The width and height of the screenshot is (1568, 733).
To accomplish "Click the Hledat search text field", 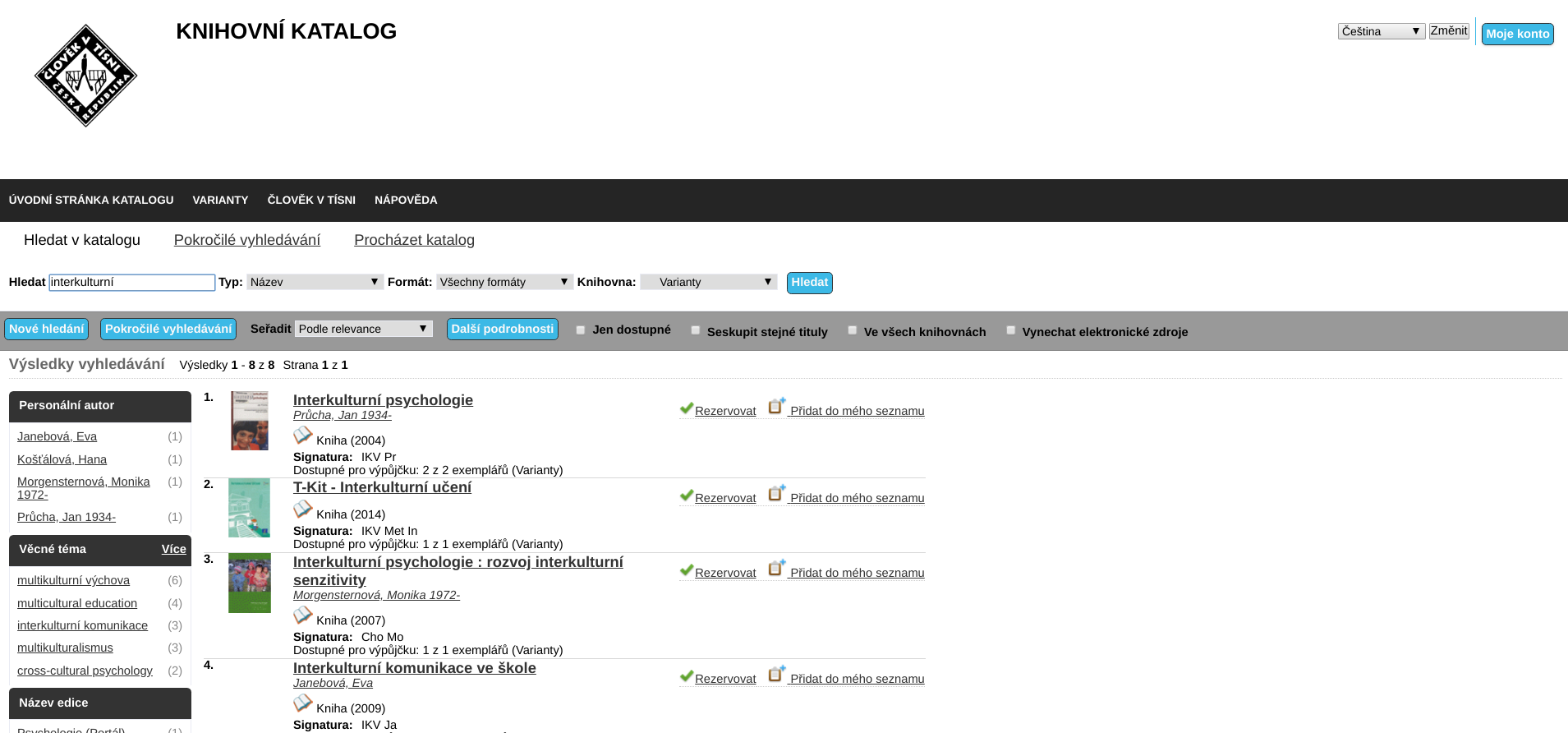I will coord(131,283).
